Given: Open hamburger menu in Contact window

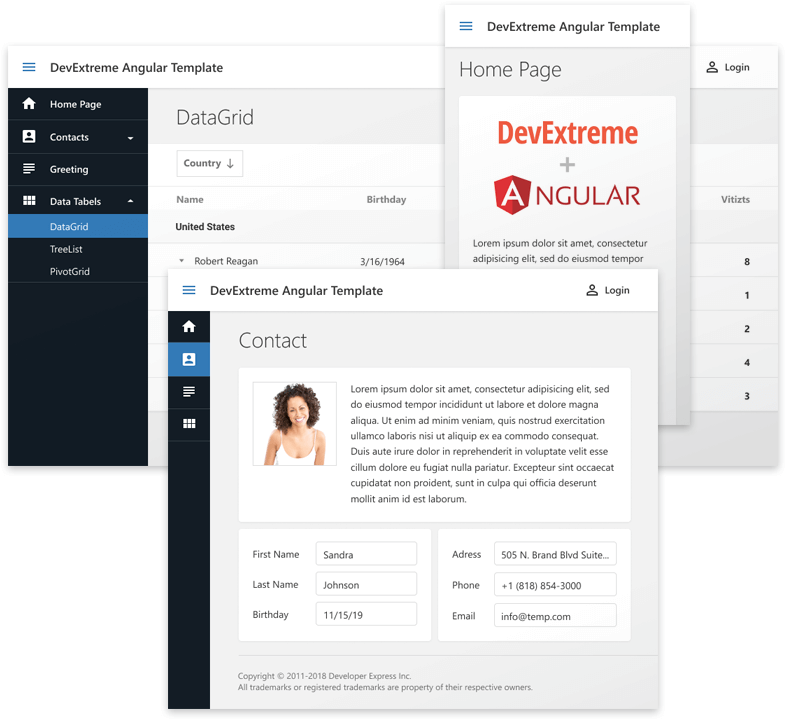Looking at the screenshot, I should point(189,290).
